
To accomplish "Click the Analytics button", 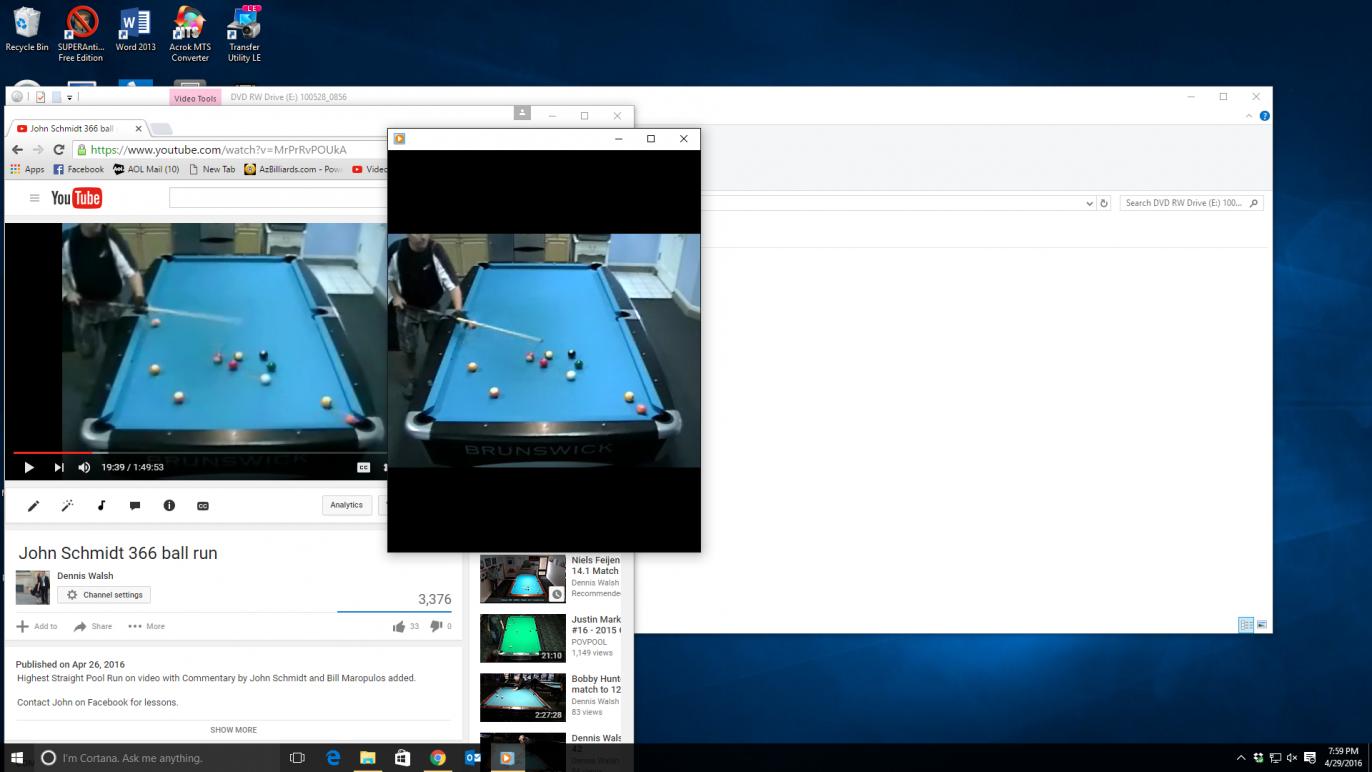I will pos(346,505).
